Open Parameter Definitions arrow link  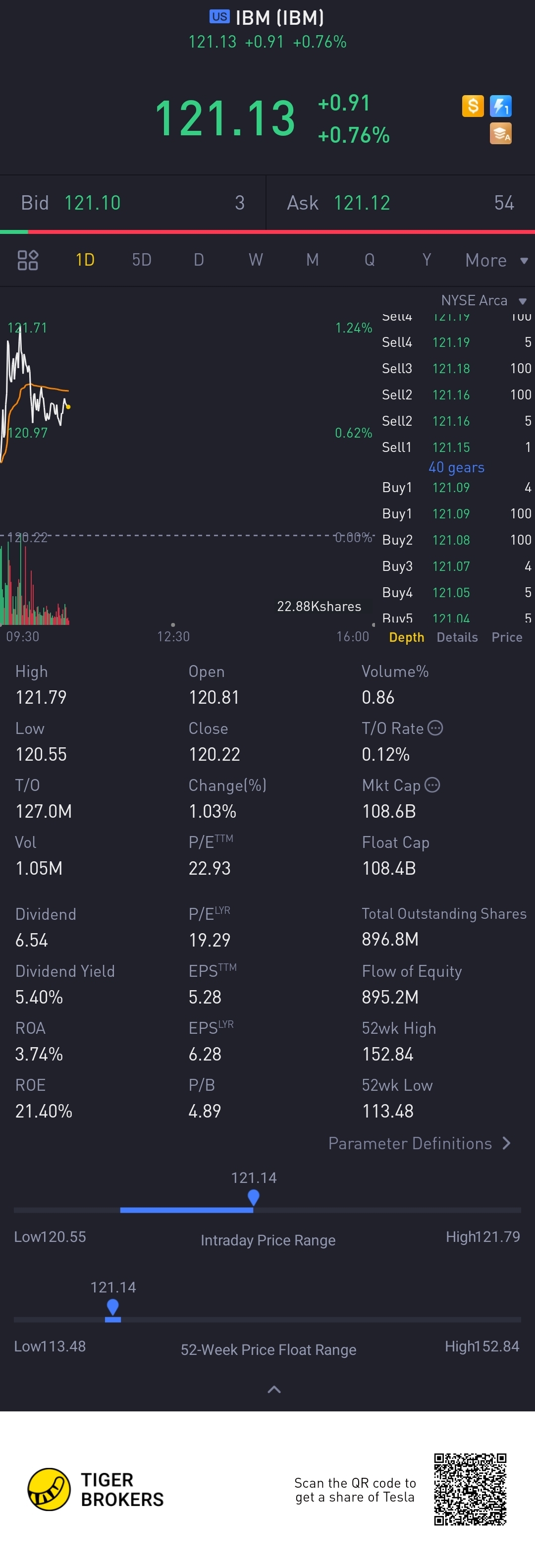[420, 1143]
